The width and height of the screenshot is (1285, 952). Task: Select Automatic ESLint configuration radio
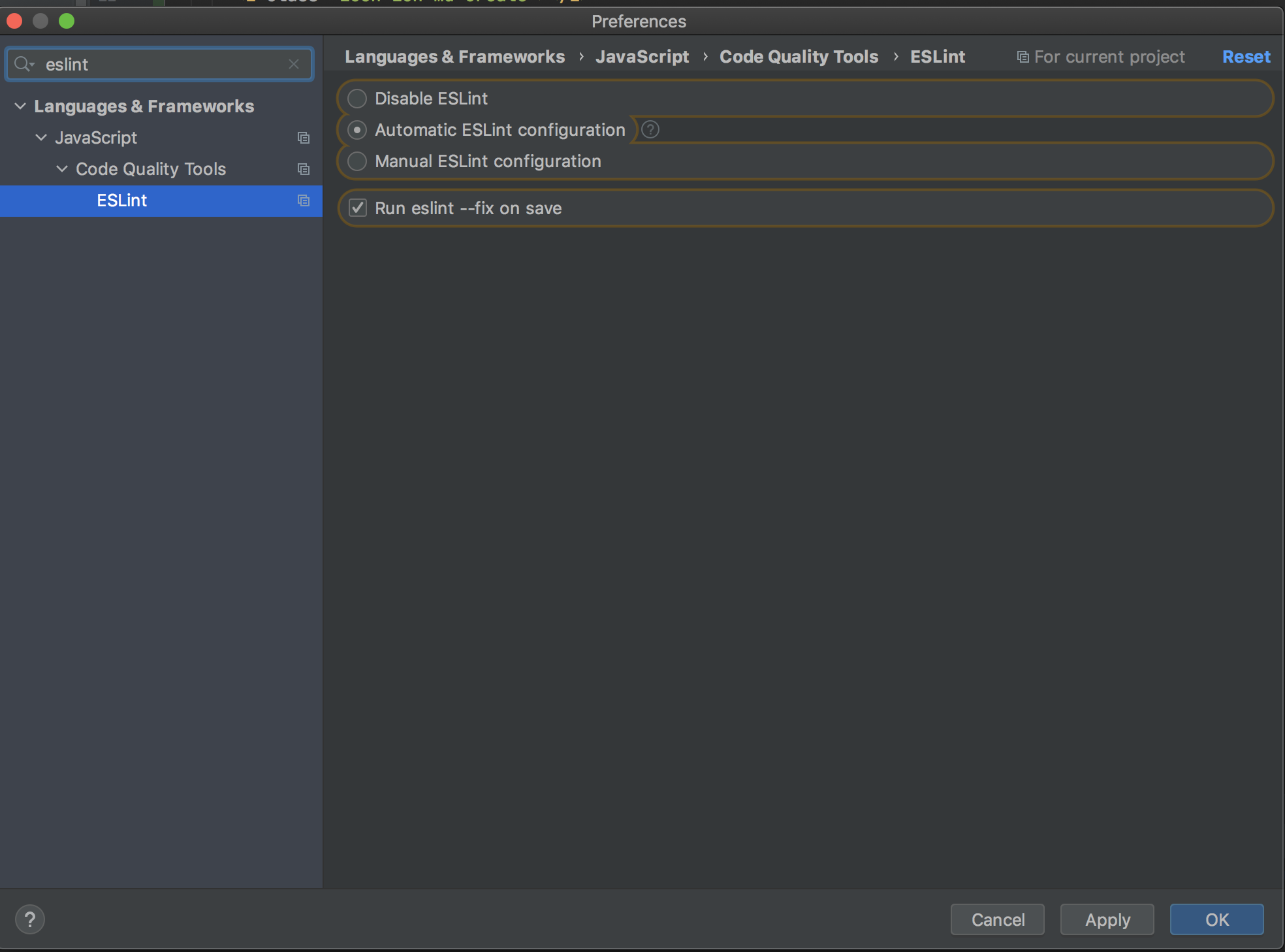(x=357, y=130)
